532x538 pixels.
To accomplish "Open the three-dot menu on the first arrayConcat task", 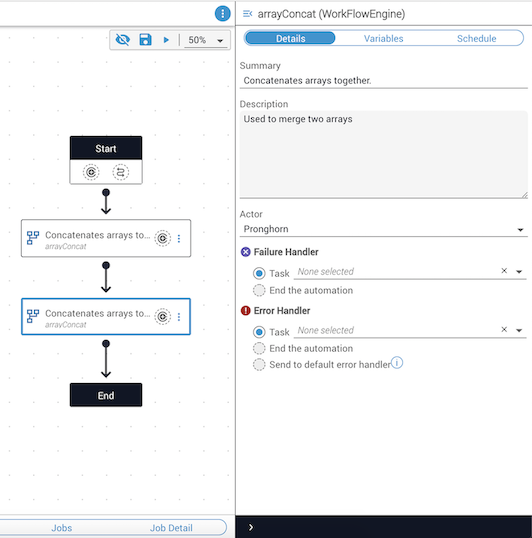I will pyautogui.click(x=179, y=238).
